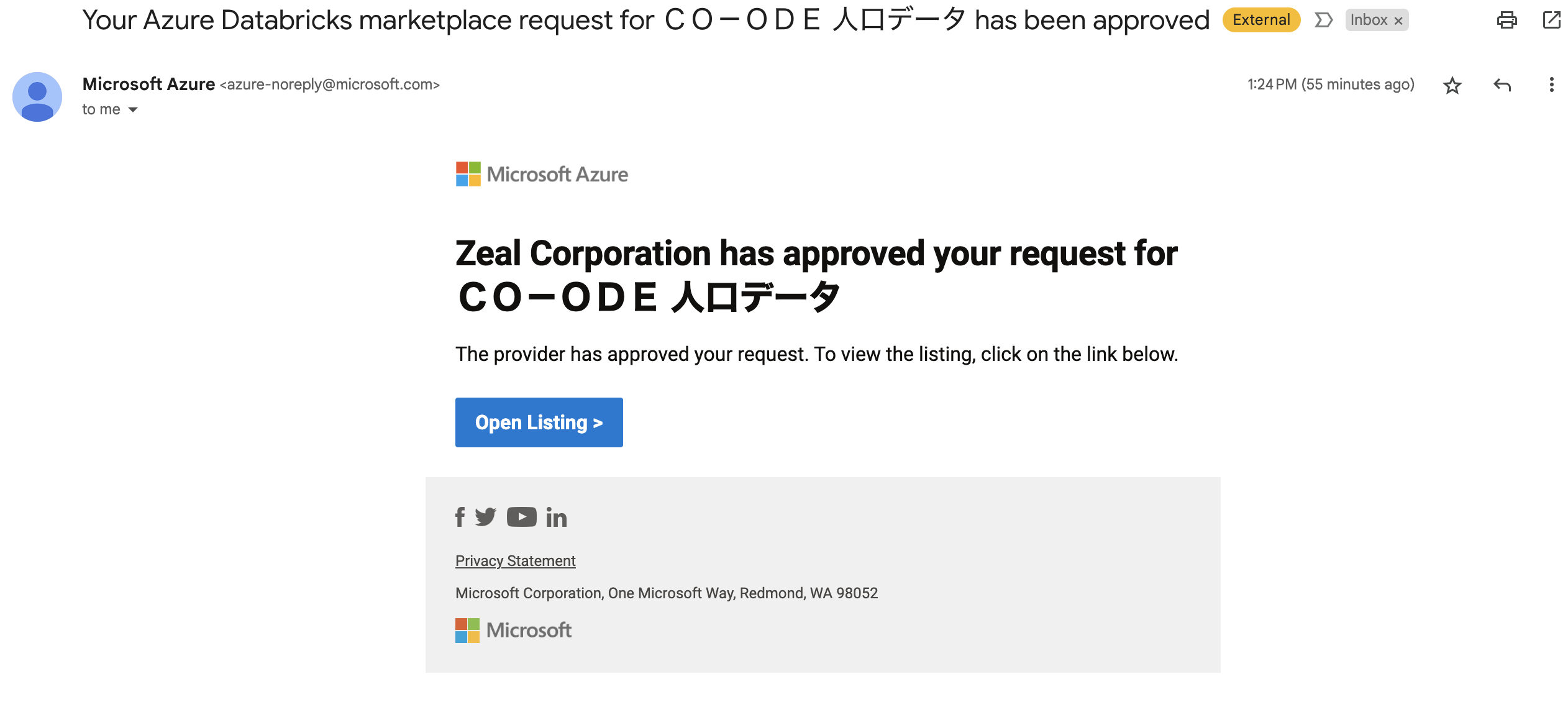Screen dimensions: 1568x707
Task: Open Twitter from the email footer
Action: pyautogui.click(x=486, y=517)
